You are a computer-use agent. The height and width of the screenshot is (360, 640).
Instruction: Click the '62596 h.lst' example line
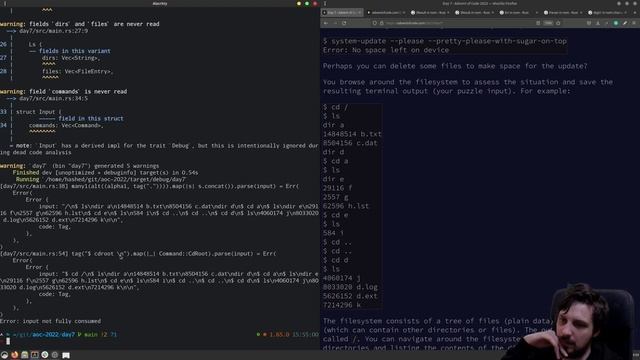[346, 206]
